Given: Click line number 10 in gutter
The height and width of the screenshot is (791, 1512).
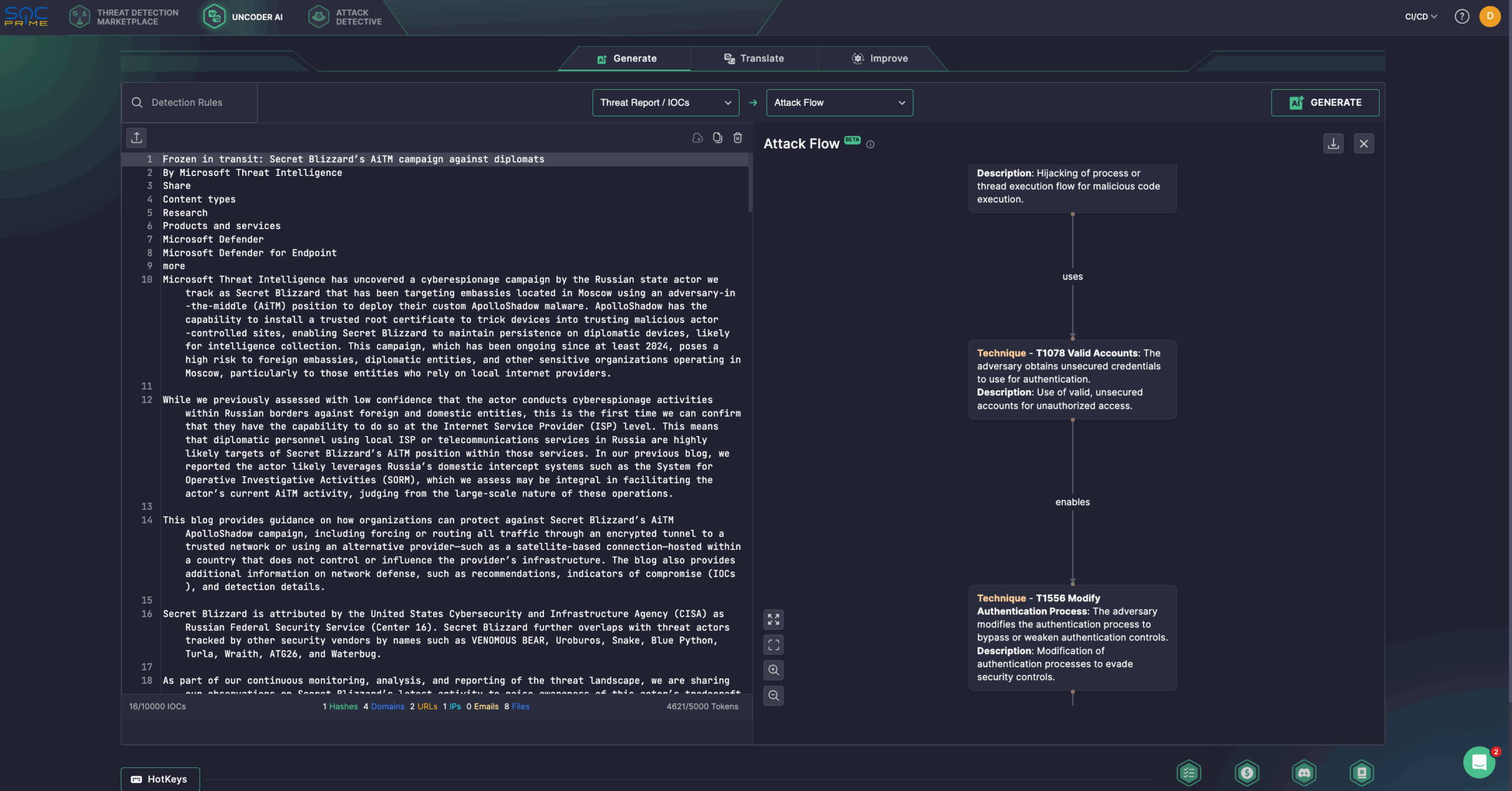Looking at the screenshot, I should (x=146, y=280).
